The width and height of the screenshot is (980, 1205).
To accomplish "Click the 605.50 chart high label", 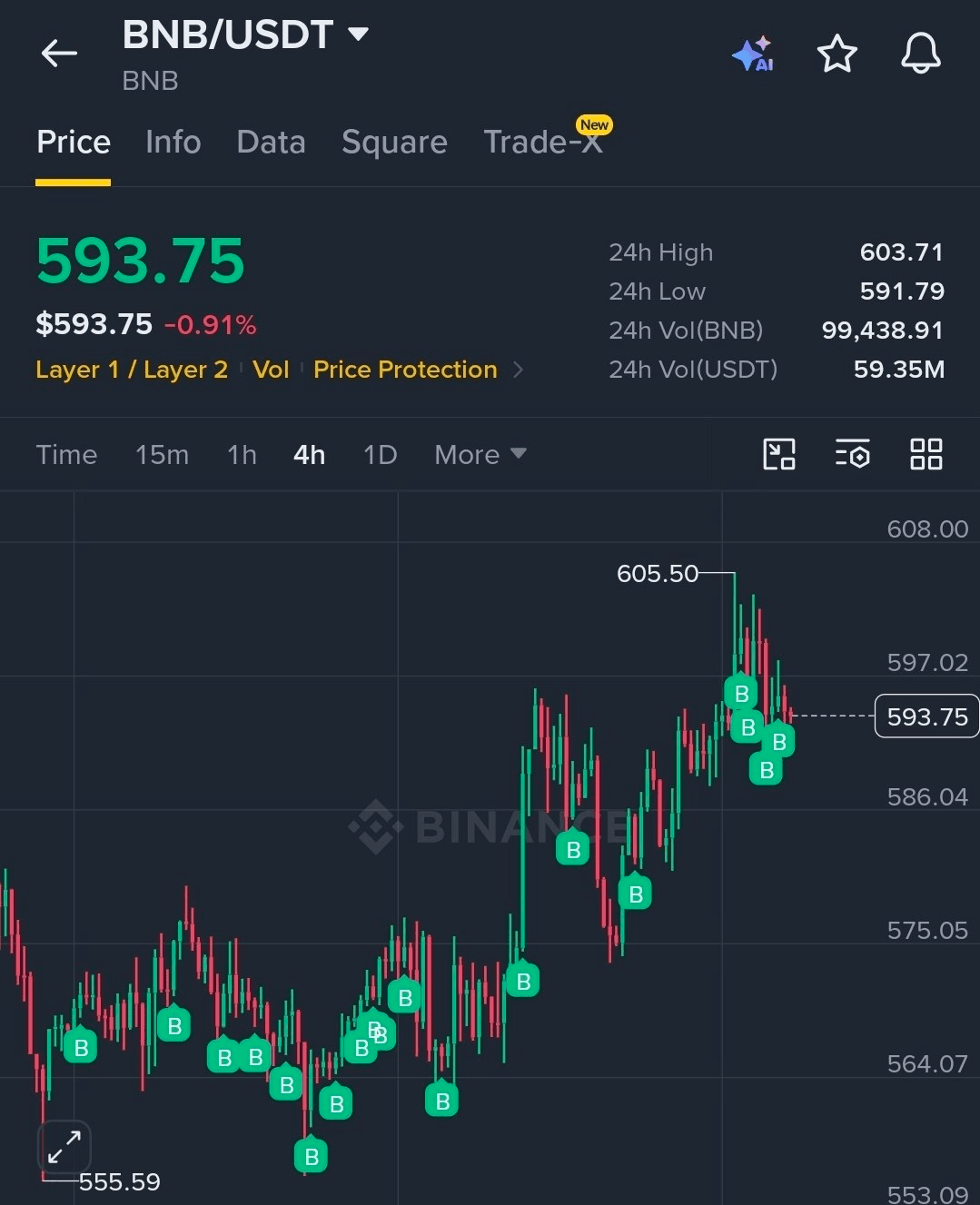I will click(658, 574).
